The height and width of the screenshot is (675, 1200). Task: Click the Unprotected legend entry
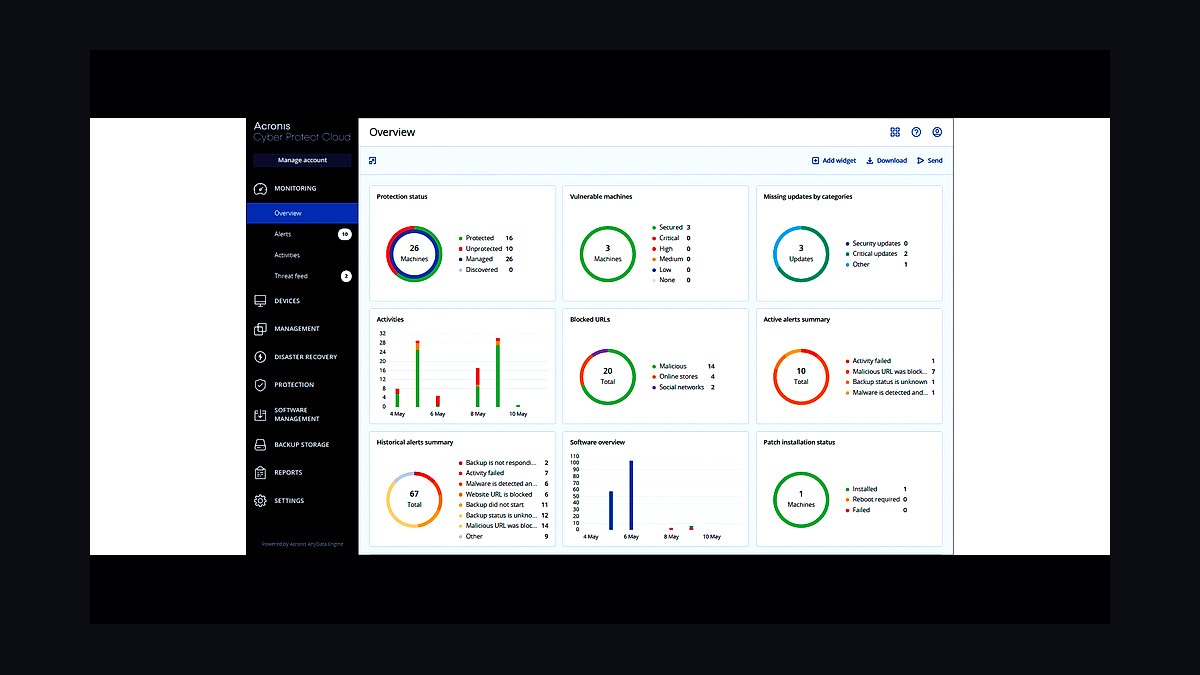coord(486,248)
